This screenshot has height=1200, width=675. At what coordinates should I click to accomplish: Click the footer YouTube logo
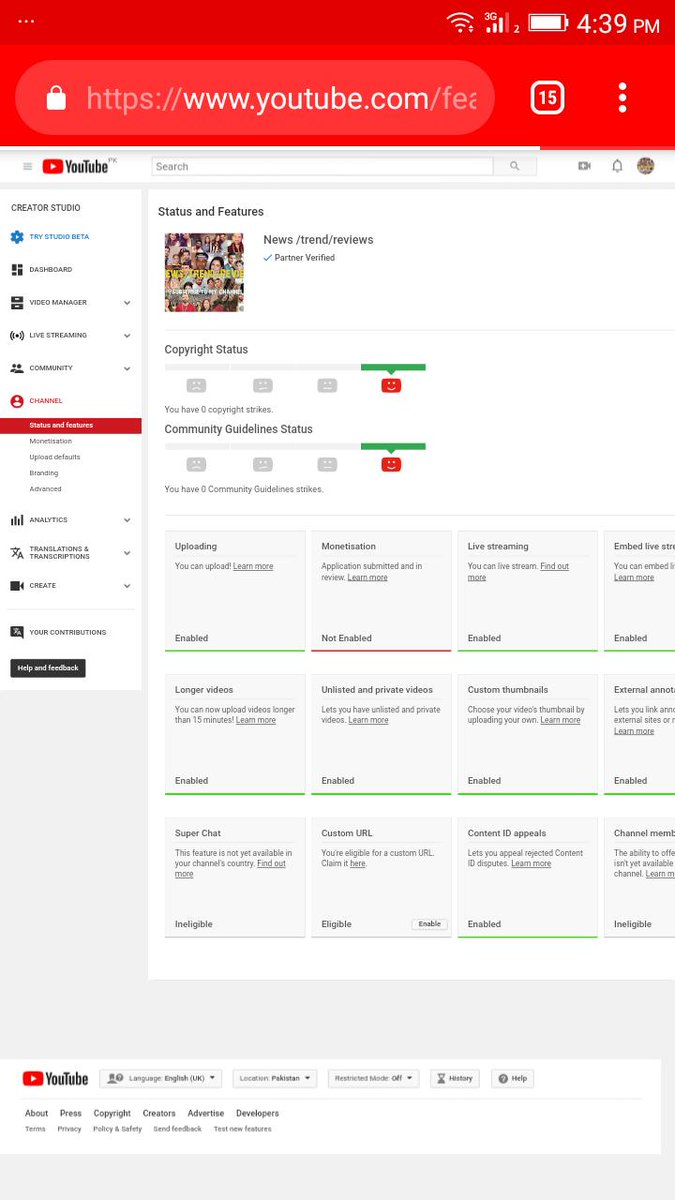coord(55,1079)
